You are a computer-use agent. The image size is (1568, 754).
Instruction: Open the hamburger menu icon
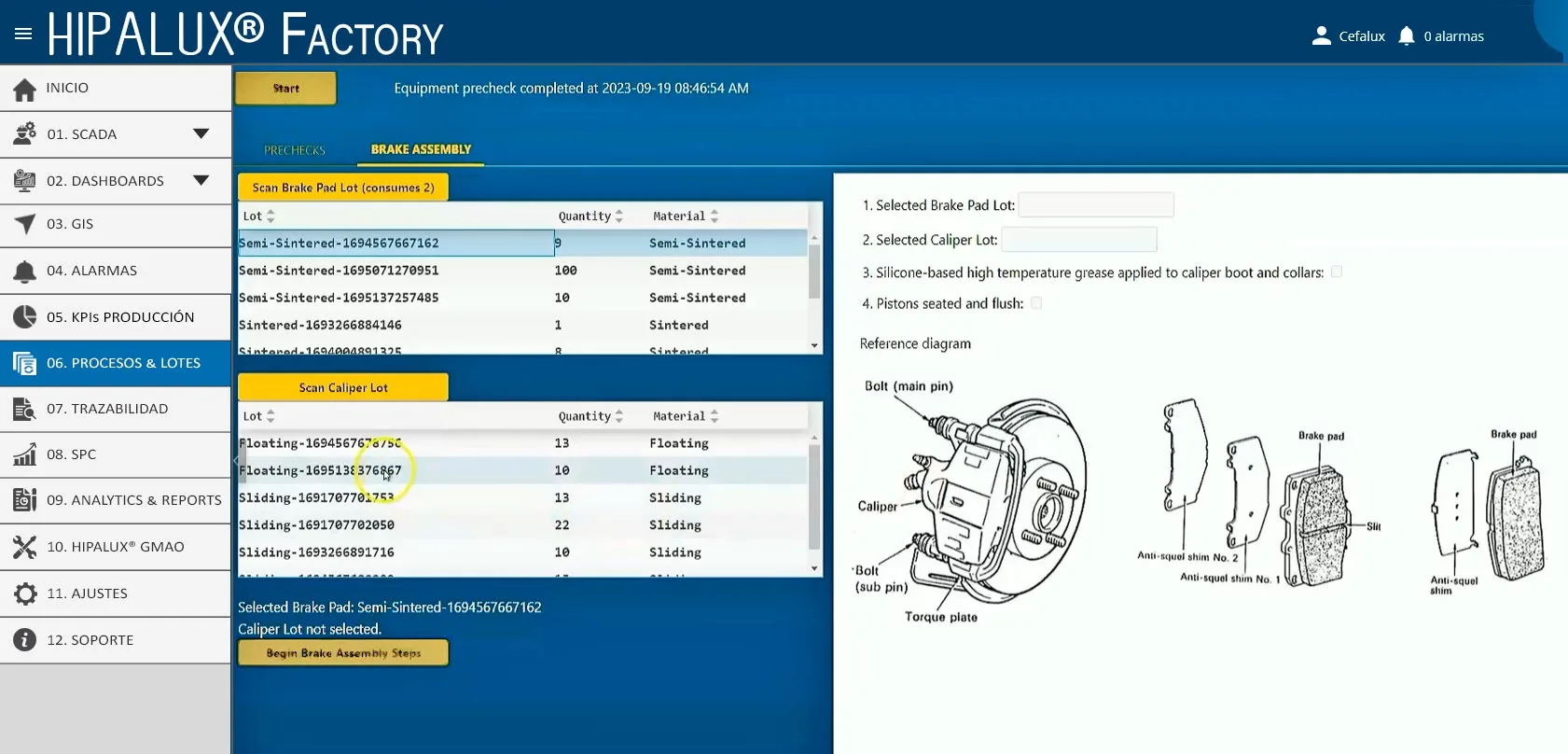pyautogui.click(x=23, y=35)
